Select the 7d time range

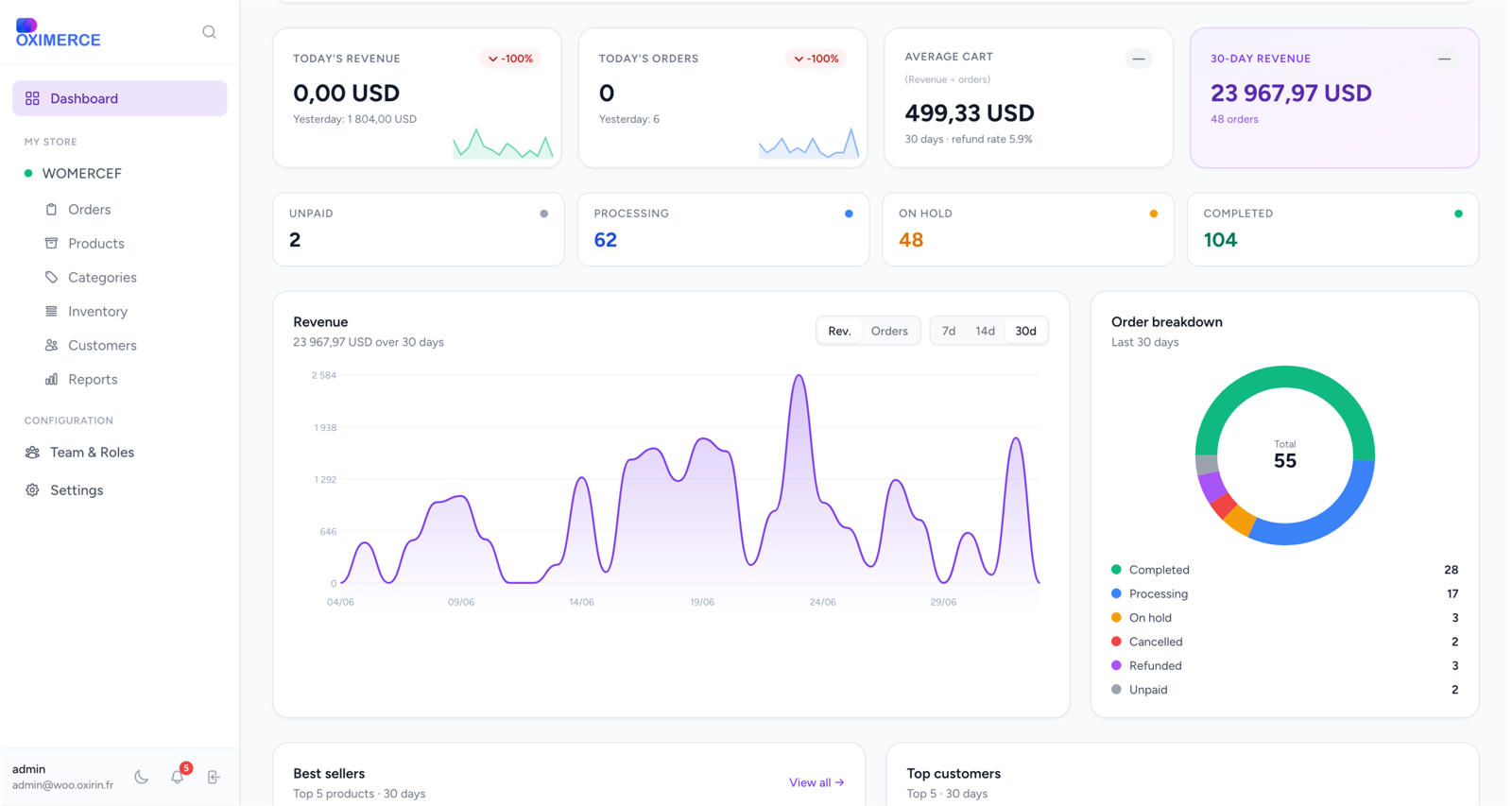(949, 331)
